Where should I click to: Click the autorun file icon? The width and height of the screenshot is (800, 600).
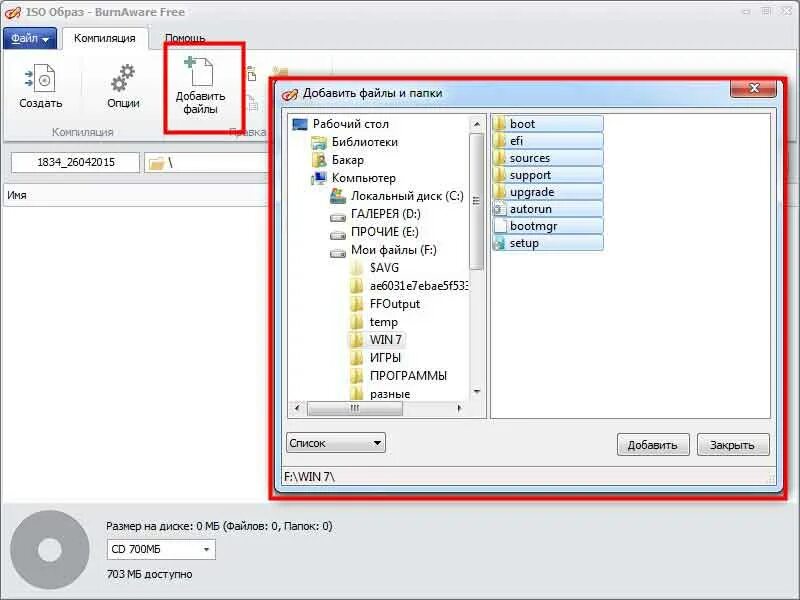(x=500, y=209)
